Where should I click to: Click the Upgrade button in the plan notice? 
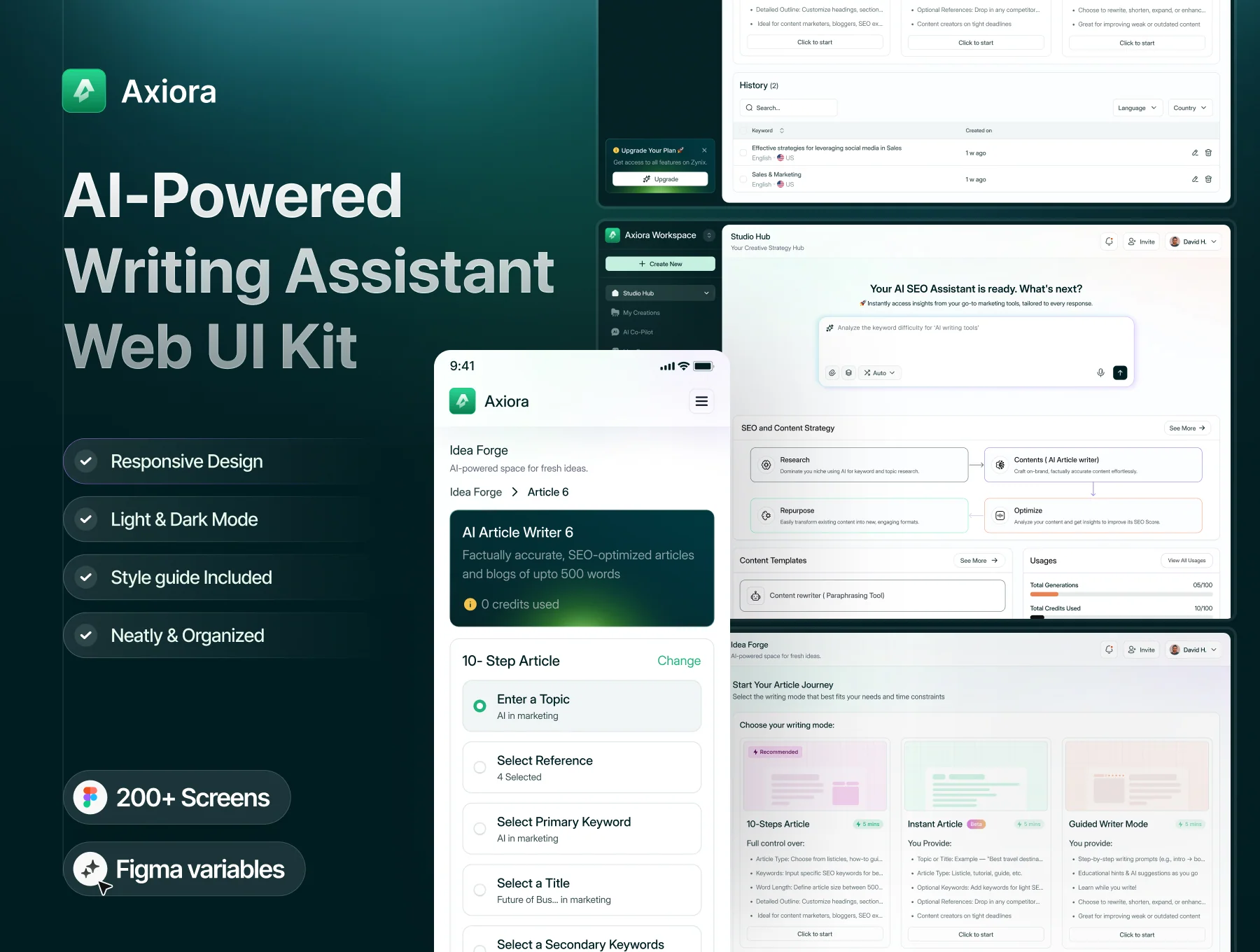click(660, 179)
